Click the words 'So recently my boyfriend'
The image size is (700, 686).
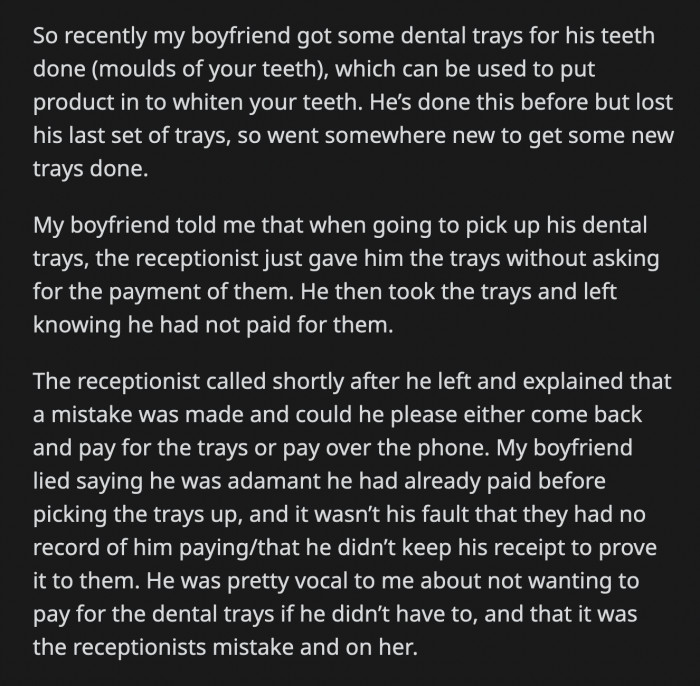162,36
